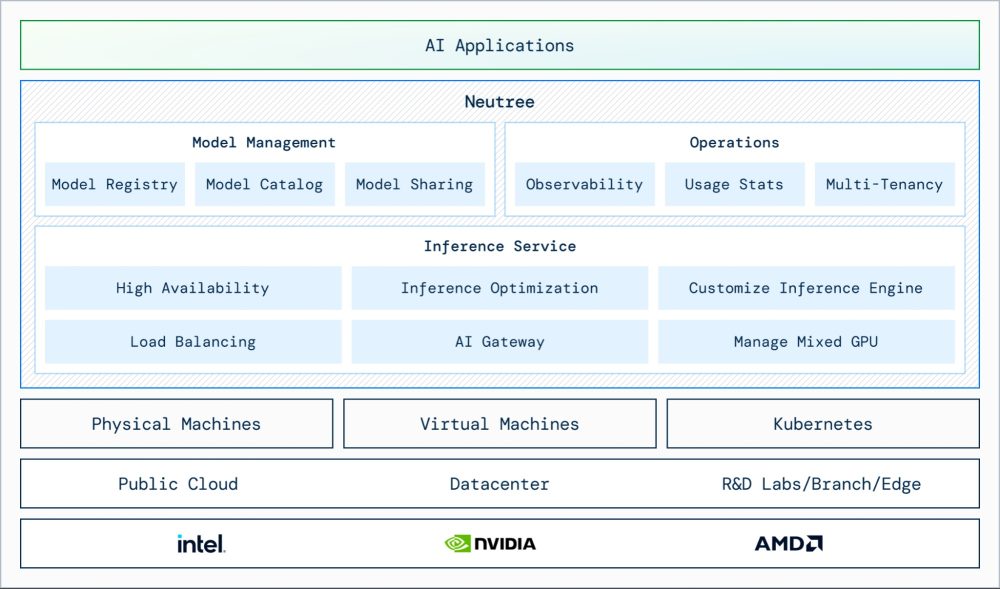
Task: Click the Physical Machines box
Action: [x=176, y=424]
